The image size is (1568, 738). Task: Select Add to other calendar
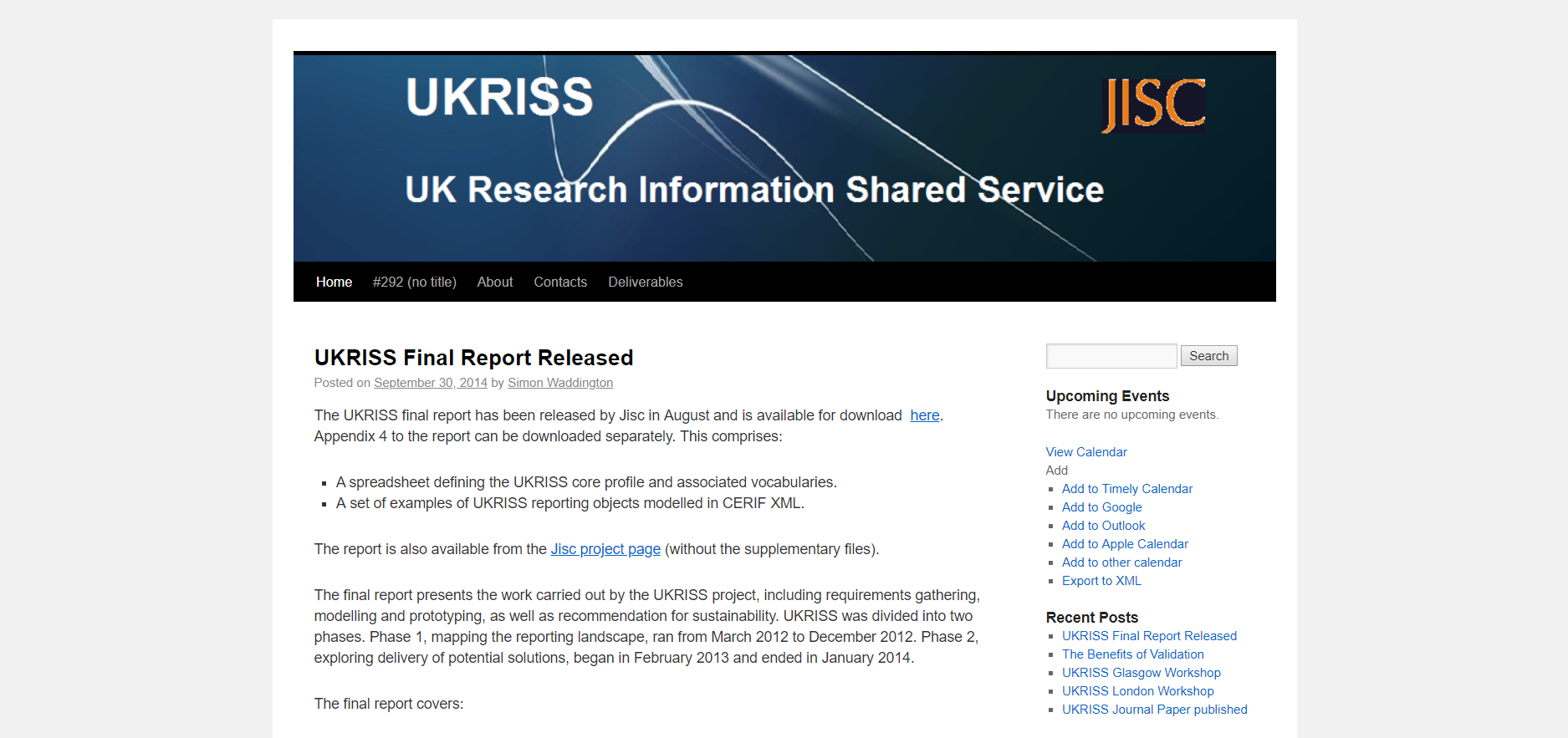click(x=1122, y=562)
